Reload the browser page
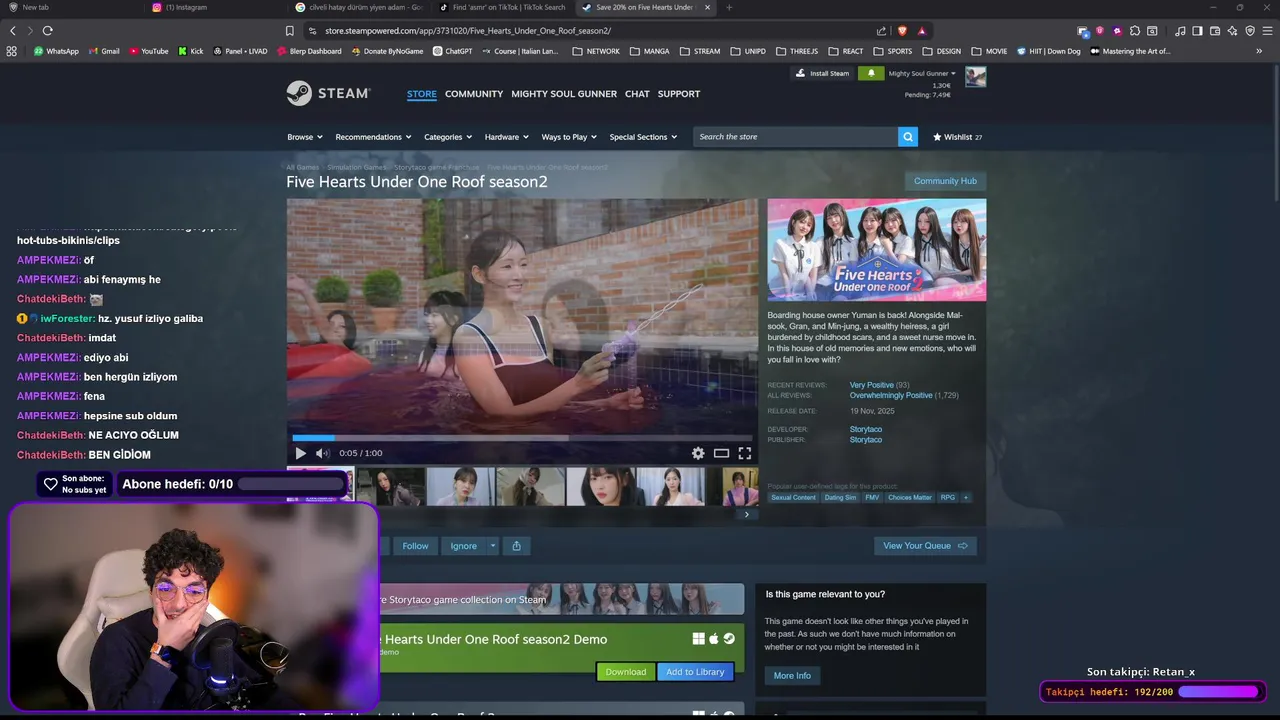Image resolution: width=1280 pixels, height=720 pixels. point(47,31)
